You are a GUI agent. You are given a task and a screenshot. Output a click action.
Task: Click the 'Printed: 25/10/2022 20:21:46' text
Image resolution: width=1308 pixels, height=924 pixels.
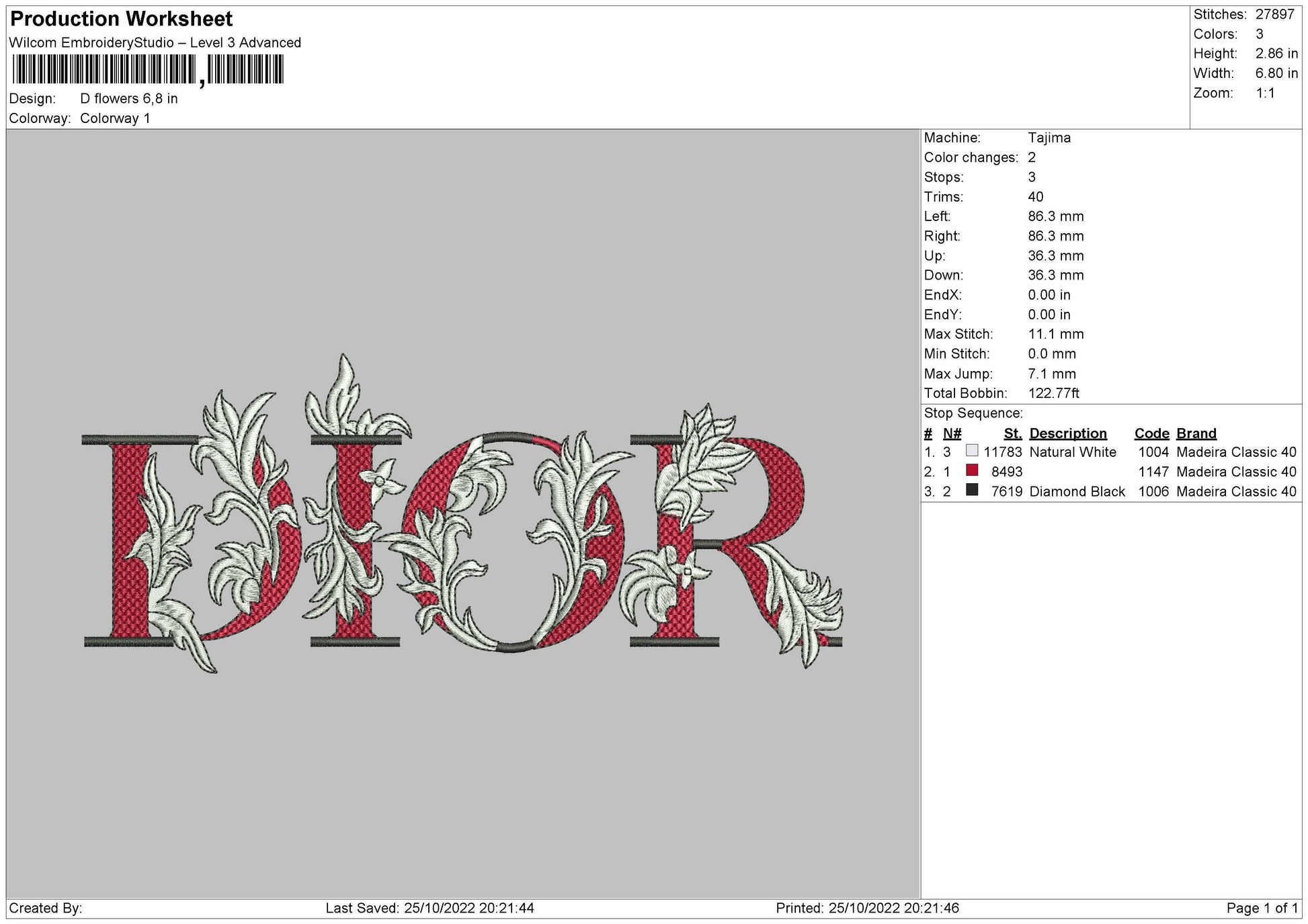(x=868, y=909)
